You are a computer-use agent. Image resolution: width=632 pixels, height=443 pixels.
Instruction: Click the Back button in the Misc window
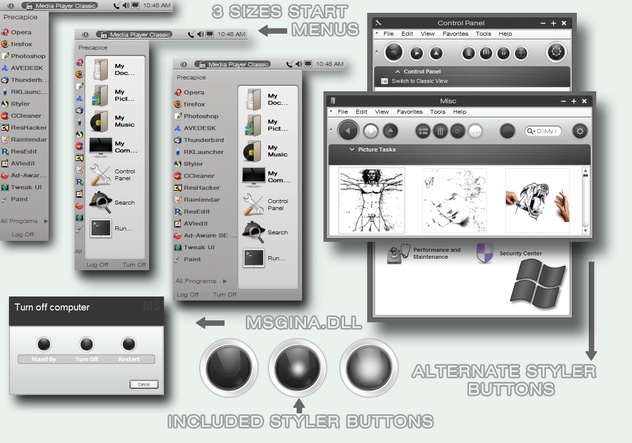click(348, 131)
